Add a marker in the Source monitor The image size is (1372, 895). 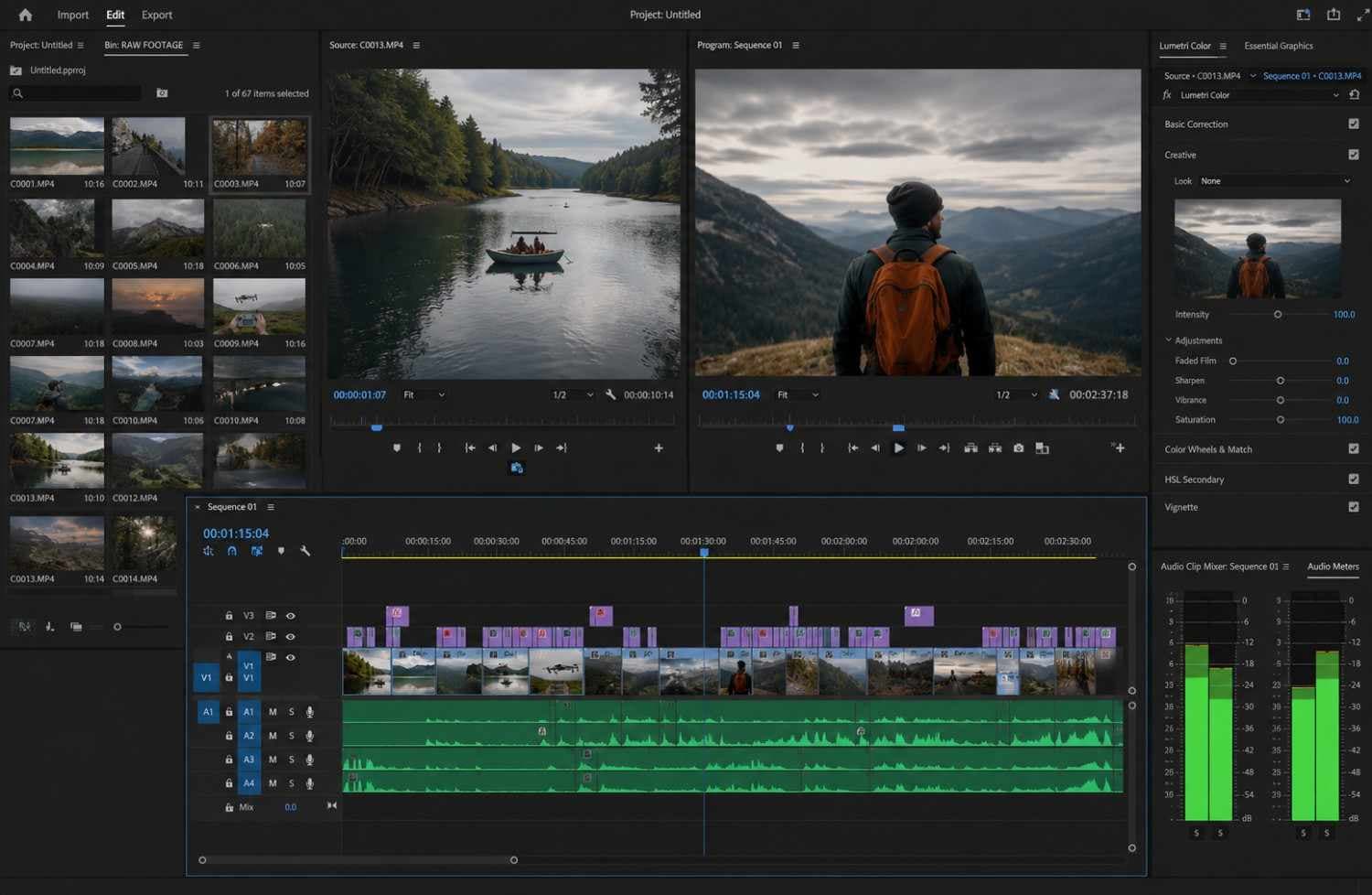coord(396,447)
